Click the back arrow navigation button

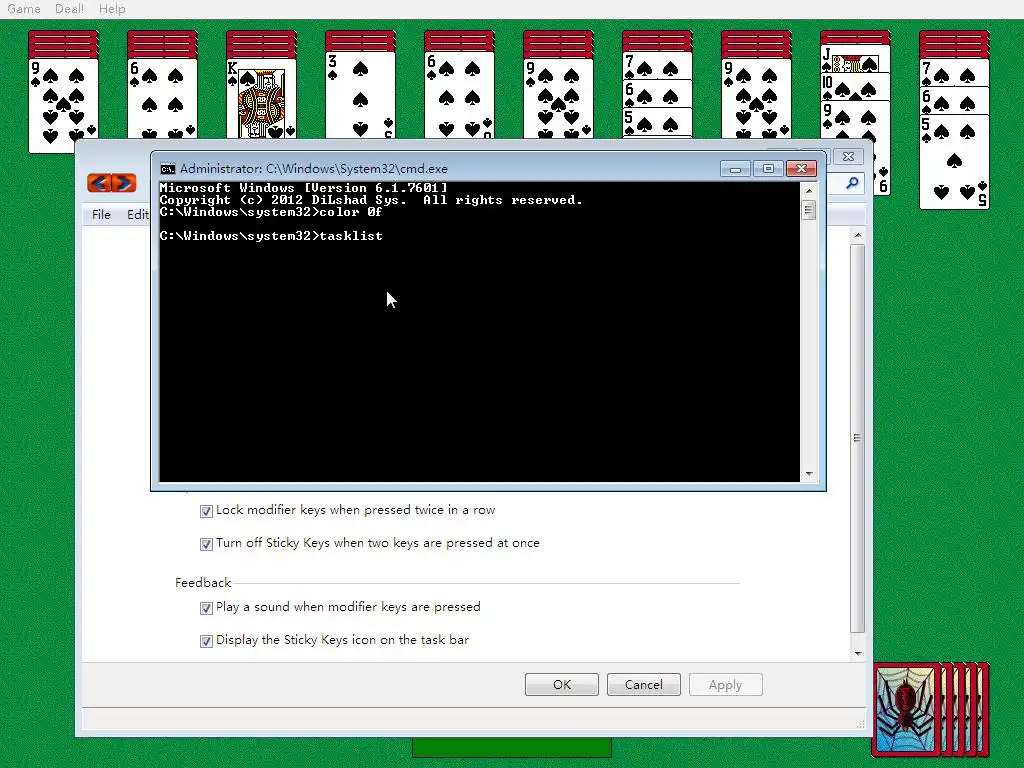[99, 183]
